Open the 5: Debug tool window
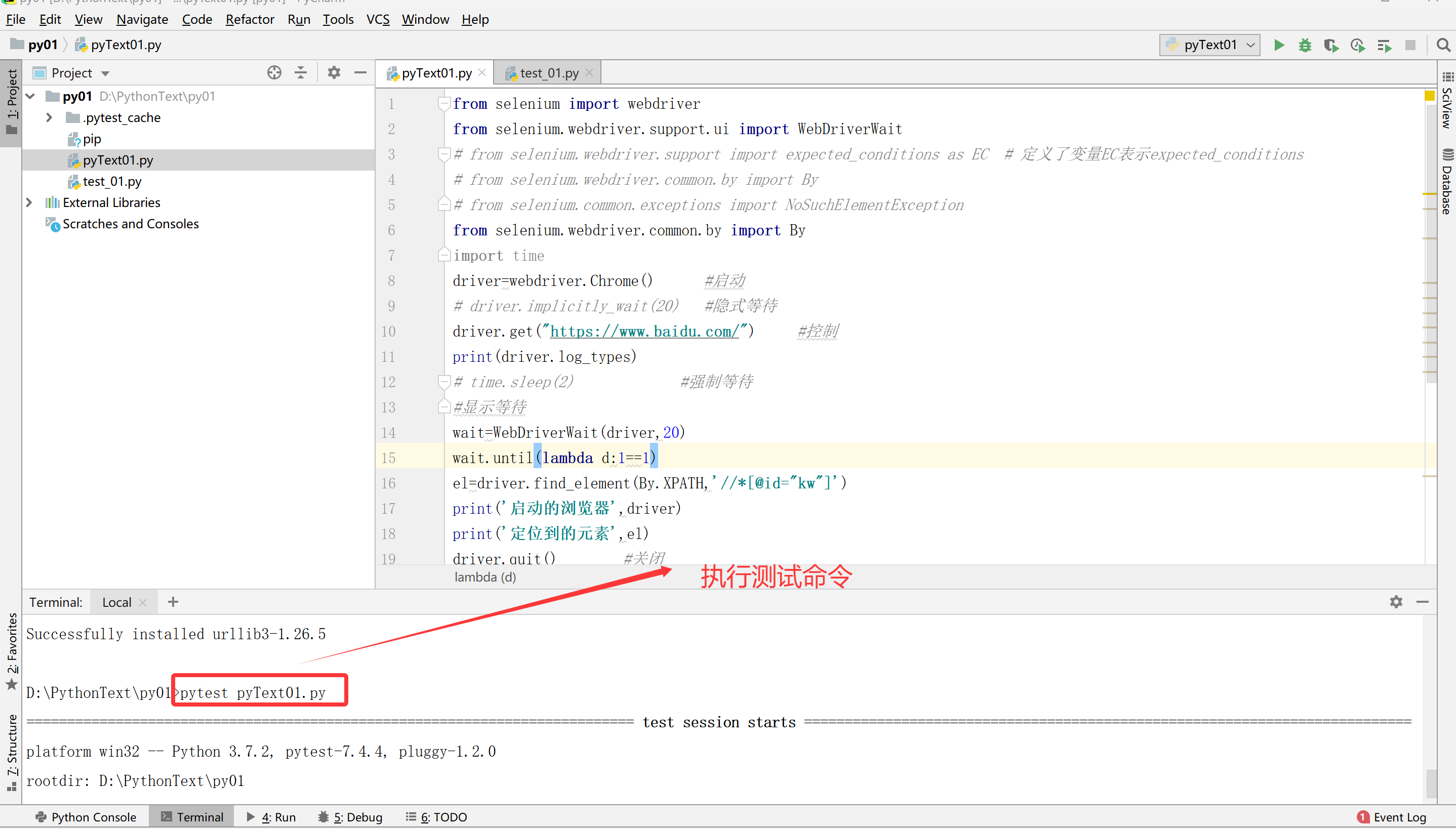The image size is (1456, 829). 350,817
